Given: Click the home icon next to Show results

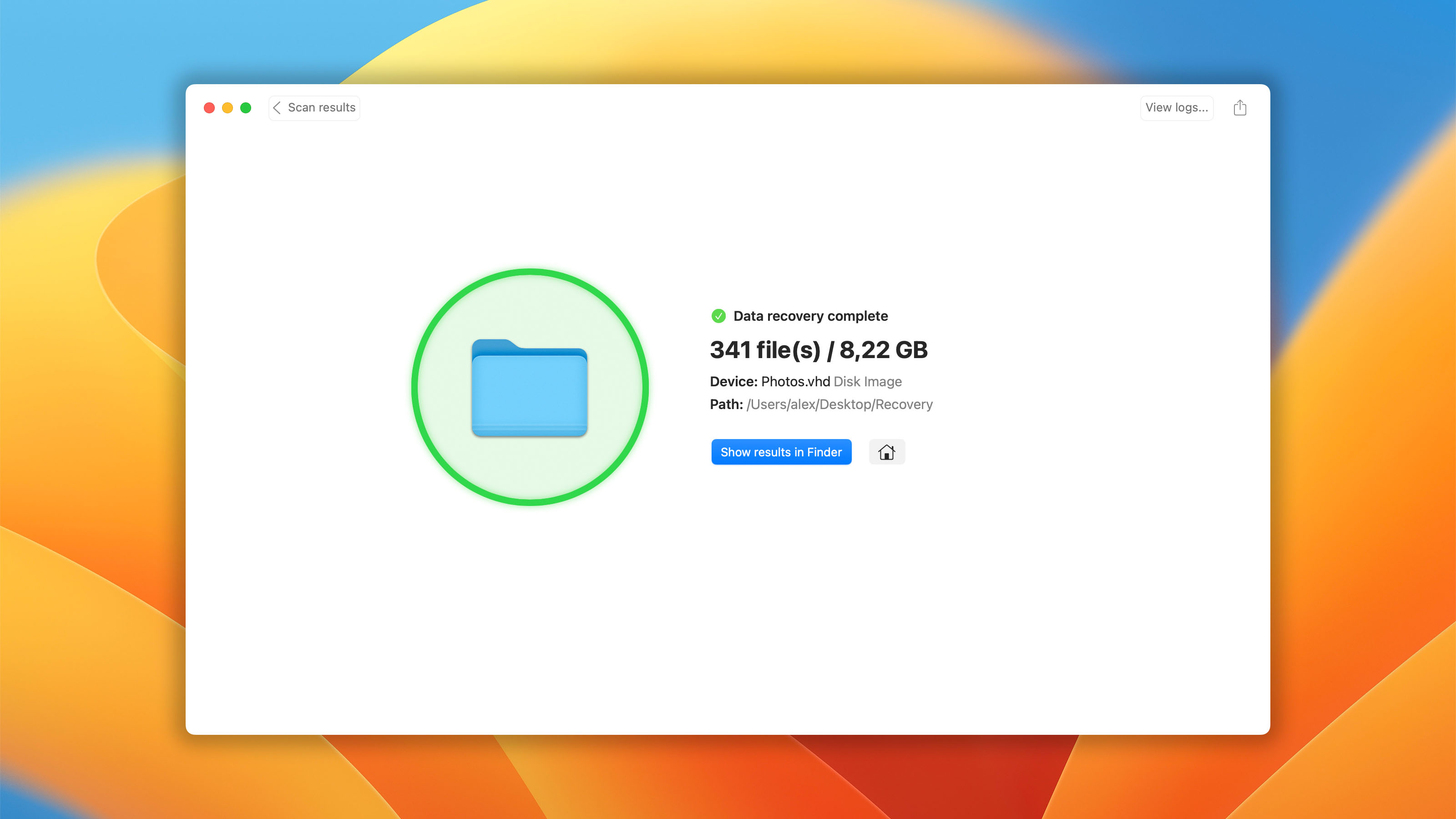Looking at the screenshot, I should point(887,452).
